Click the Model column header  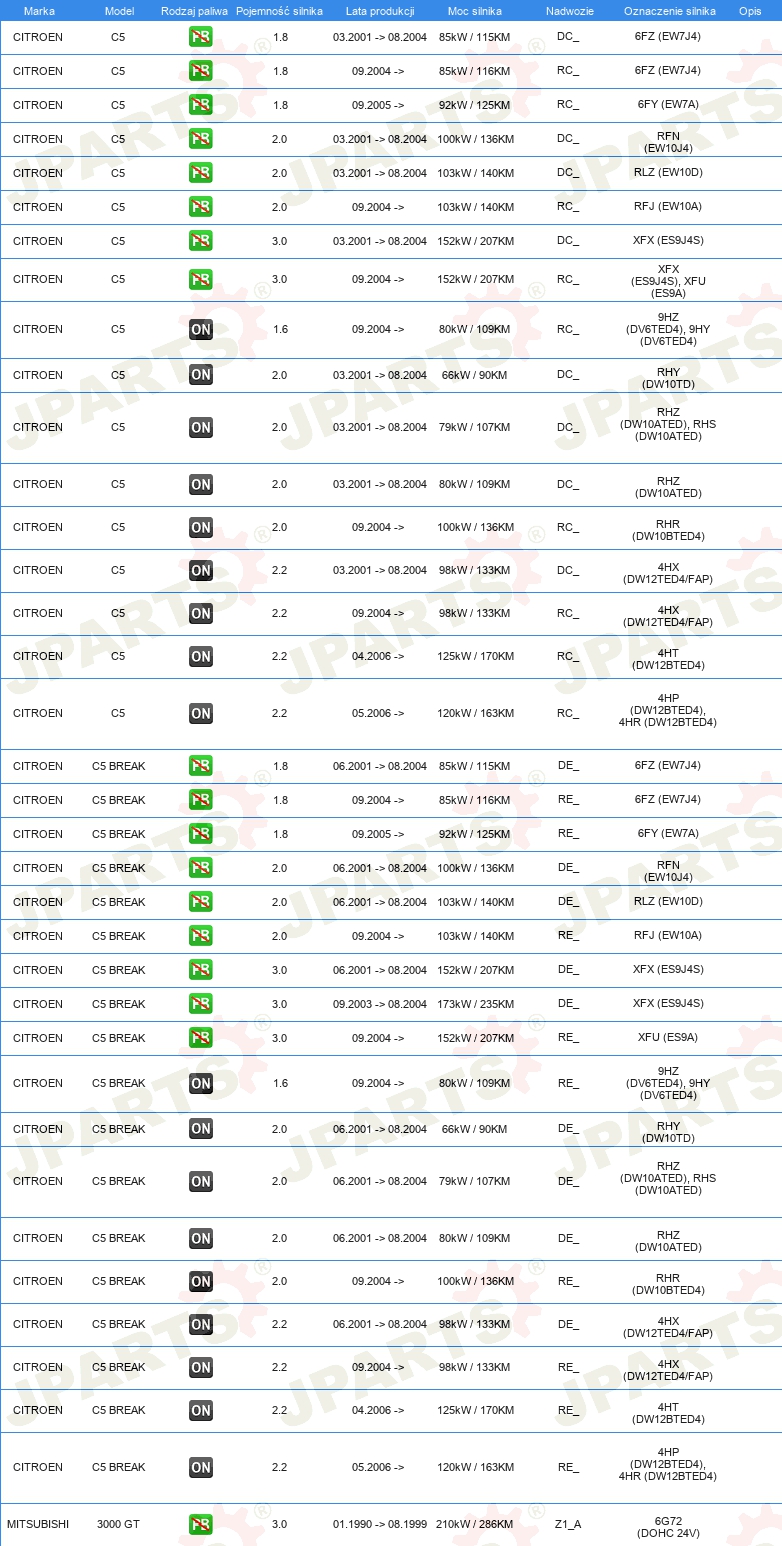pos(119,10)
